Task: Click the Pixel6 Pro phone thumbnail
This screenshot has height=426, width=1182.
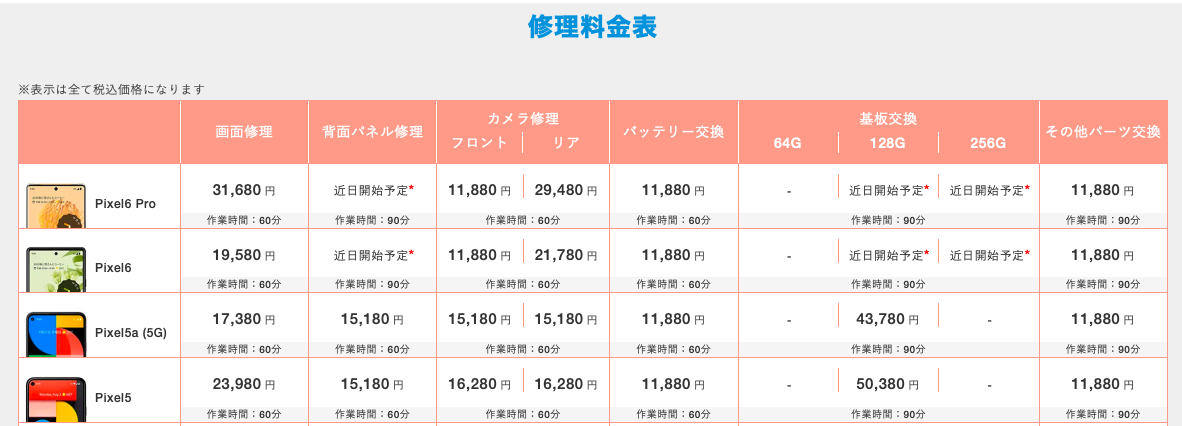Action: coord(56,204)
